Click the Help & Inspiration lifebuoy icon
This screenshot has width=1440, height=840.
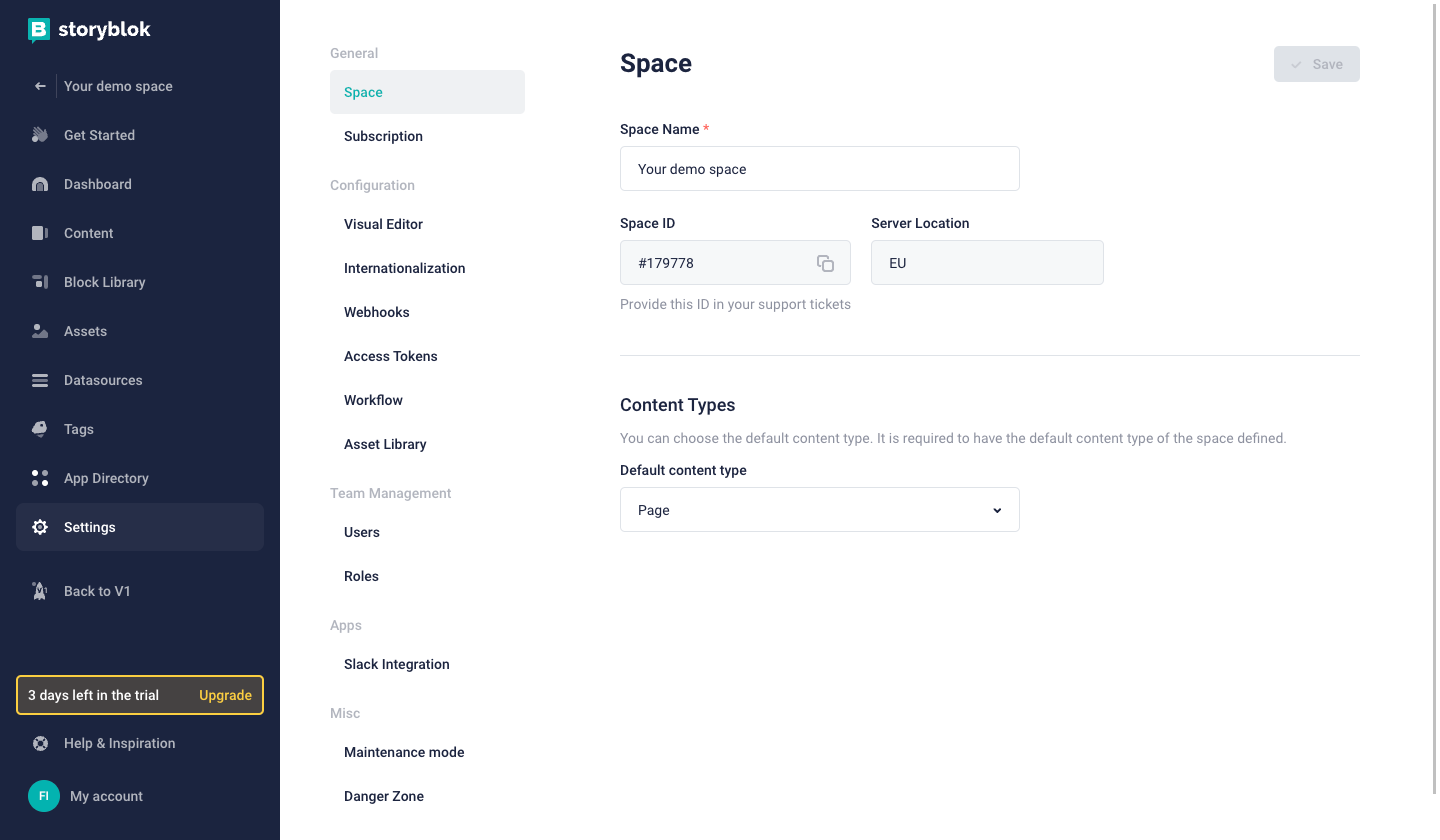pyautogui.click(x=40, y=743)
